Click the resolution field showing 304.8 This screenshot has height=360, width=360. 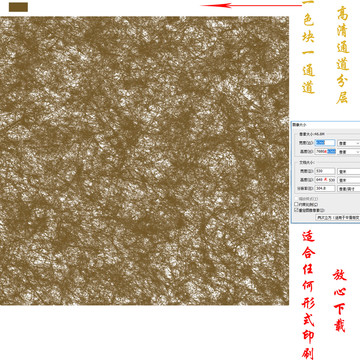tap(325, 188)
